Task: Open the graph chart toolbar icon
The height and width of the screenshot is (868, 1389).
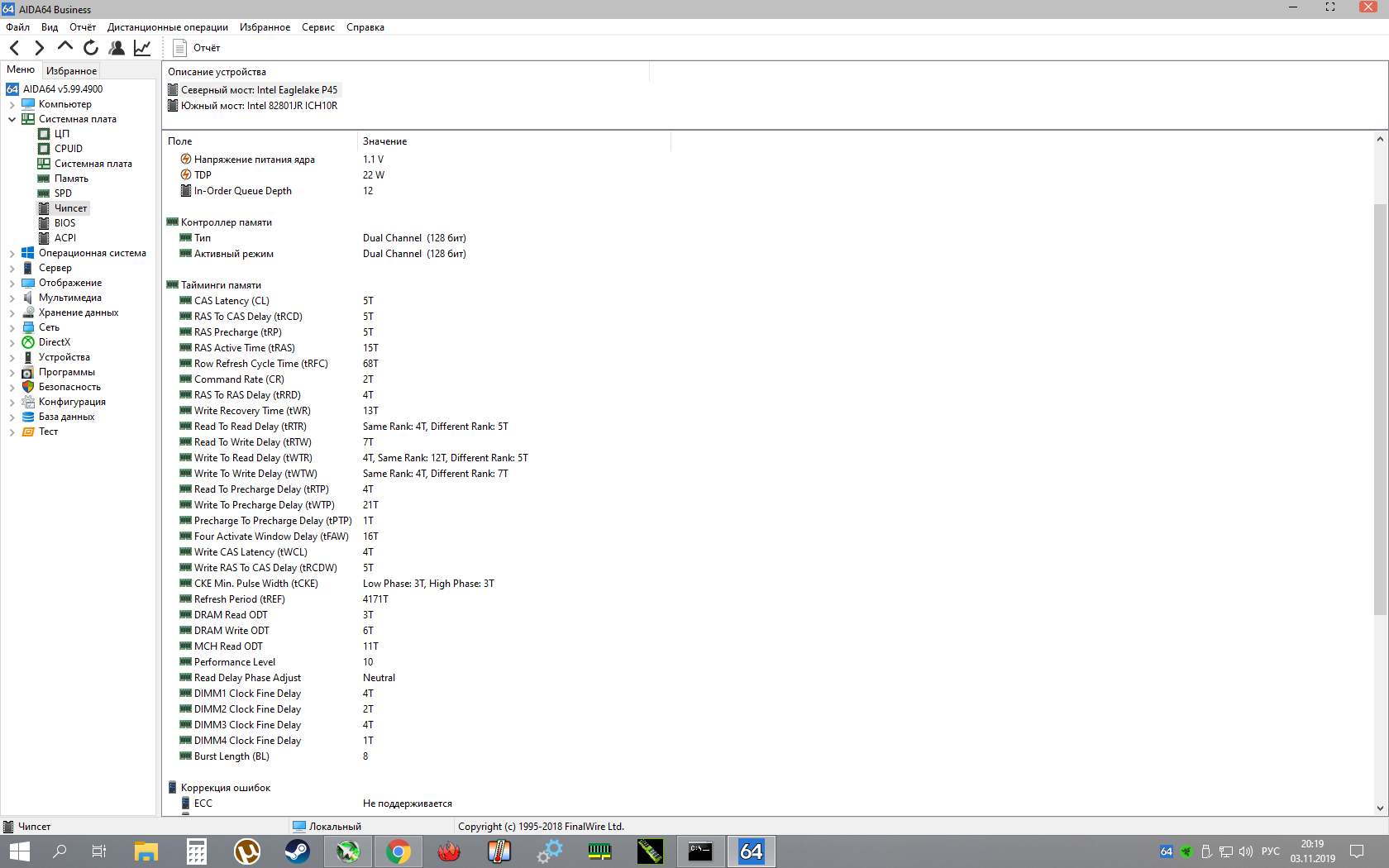Action: [x=142, y=48]
